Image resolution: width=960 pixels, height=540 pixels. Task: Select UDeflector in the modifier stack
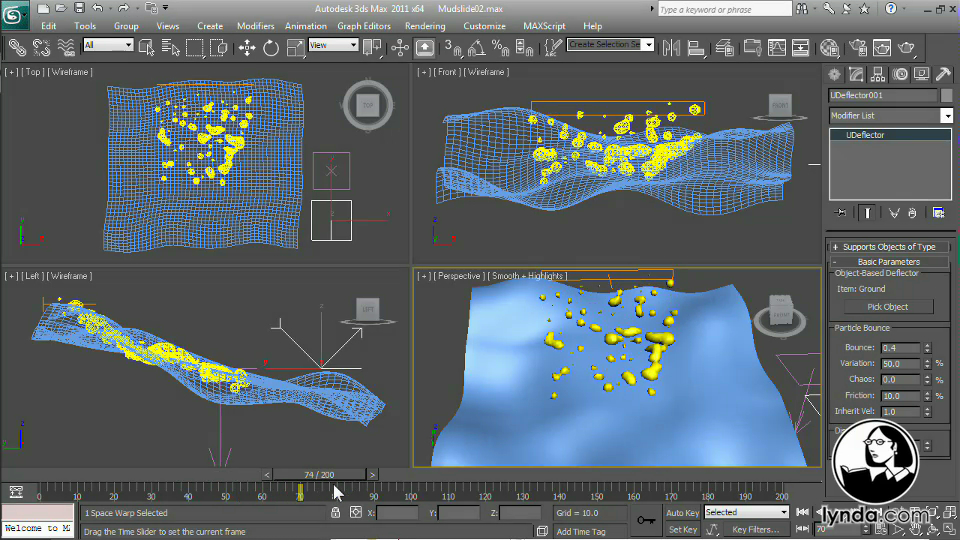[890, 135]
